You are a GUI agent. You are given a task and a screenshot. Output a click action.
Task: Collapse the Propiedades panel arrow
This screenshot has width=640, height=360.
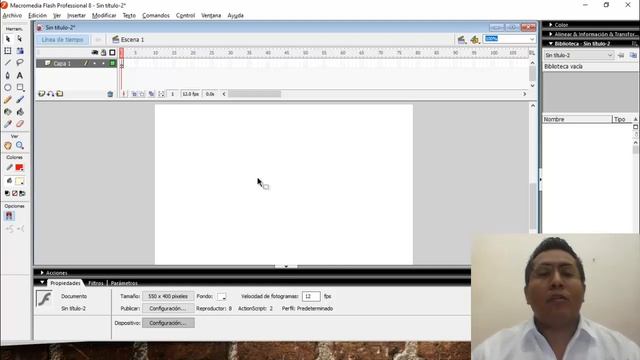pos(42,282)
